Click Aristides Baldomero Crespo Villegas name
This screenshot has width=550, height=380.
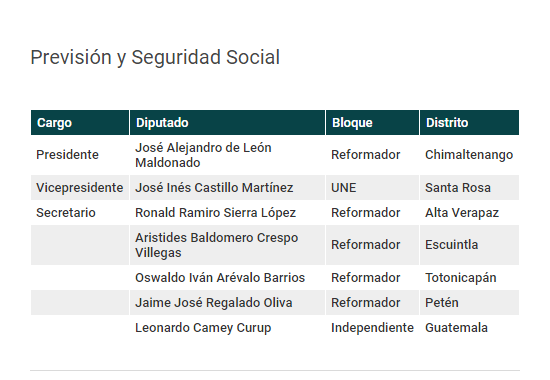click(216, 245)
